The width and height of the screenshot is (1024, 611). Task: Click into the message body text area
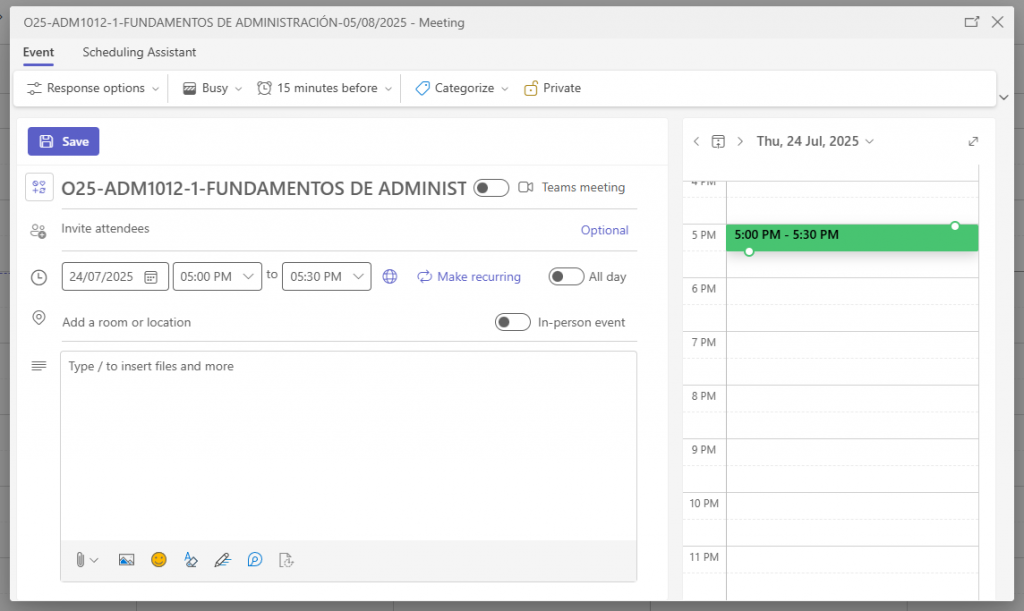[349, 446]
